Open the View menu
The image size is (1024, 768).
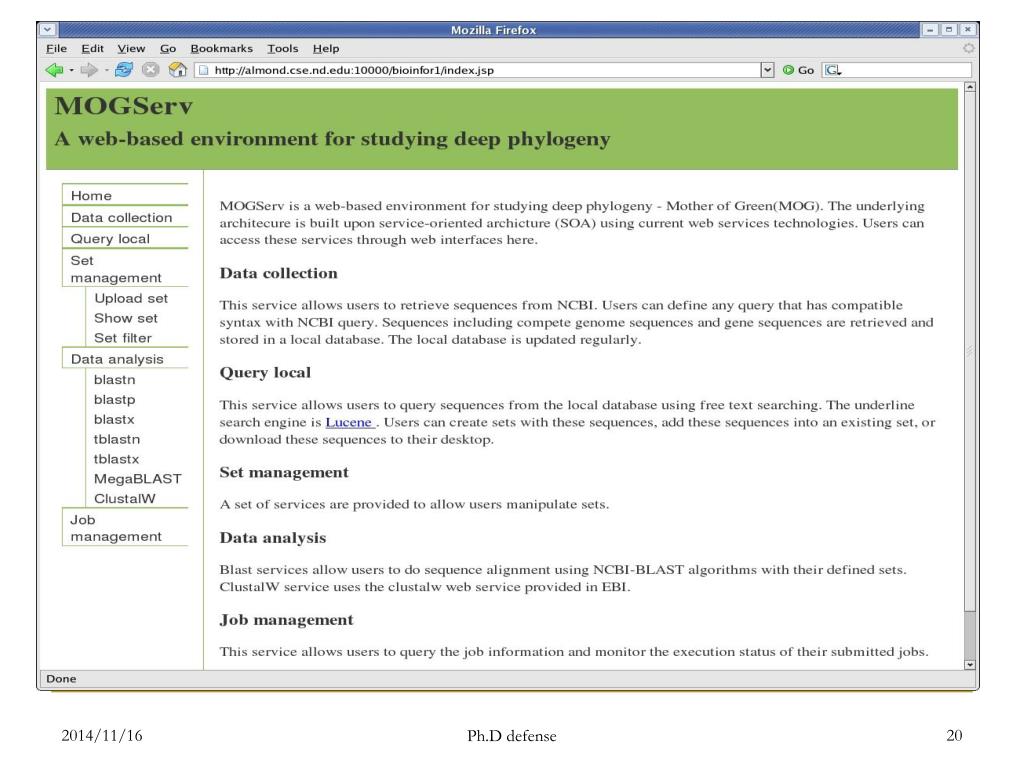131,48
